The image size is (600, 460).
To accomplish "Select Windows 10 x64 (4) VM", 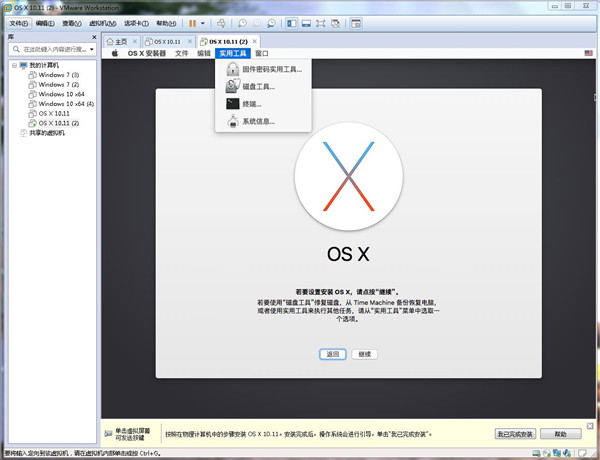I will click(x=61, y=104).
